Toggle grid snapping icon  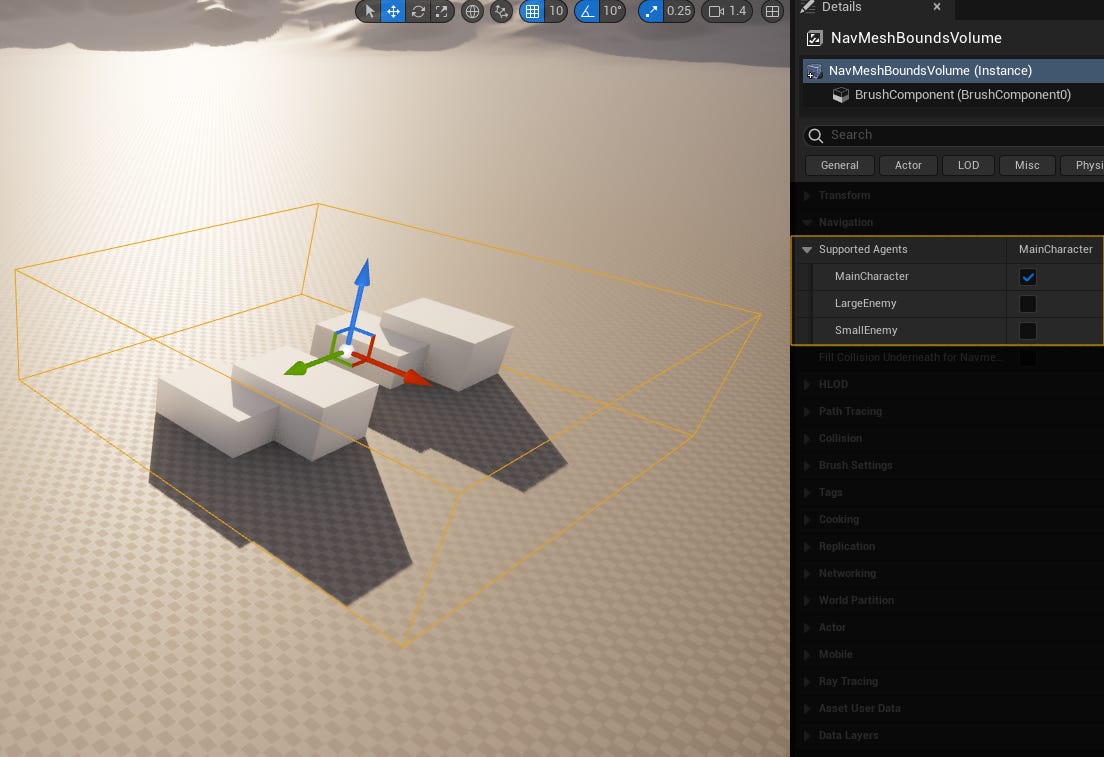533,11
